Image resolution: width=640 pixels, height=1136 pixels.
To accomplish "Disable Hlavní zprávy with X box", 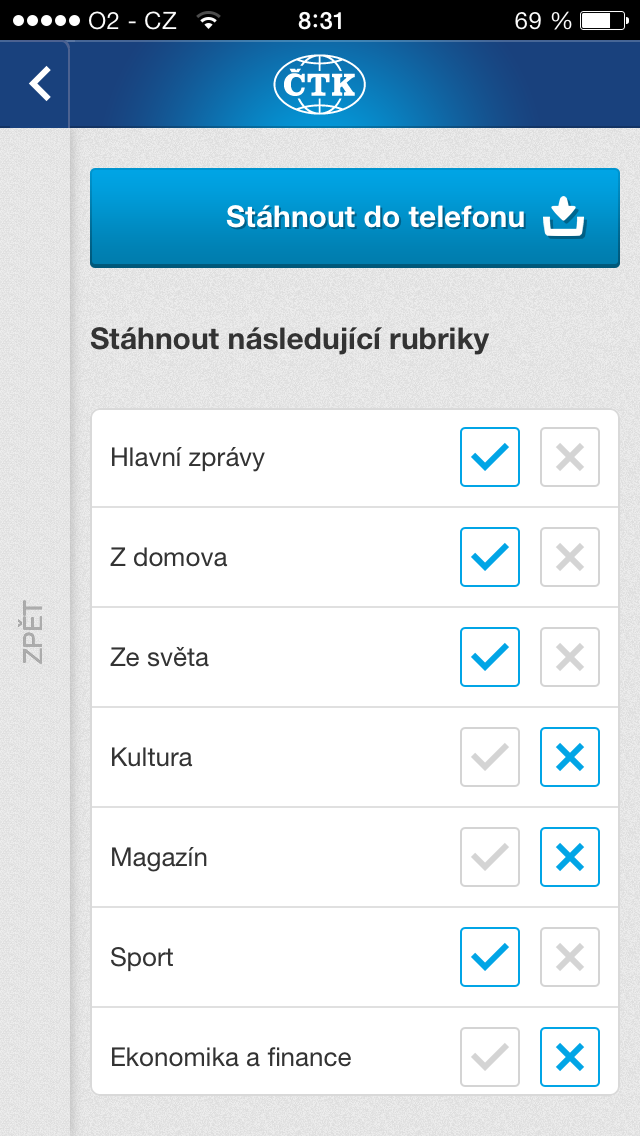I will pos(570,457).
